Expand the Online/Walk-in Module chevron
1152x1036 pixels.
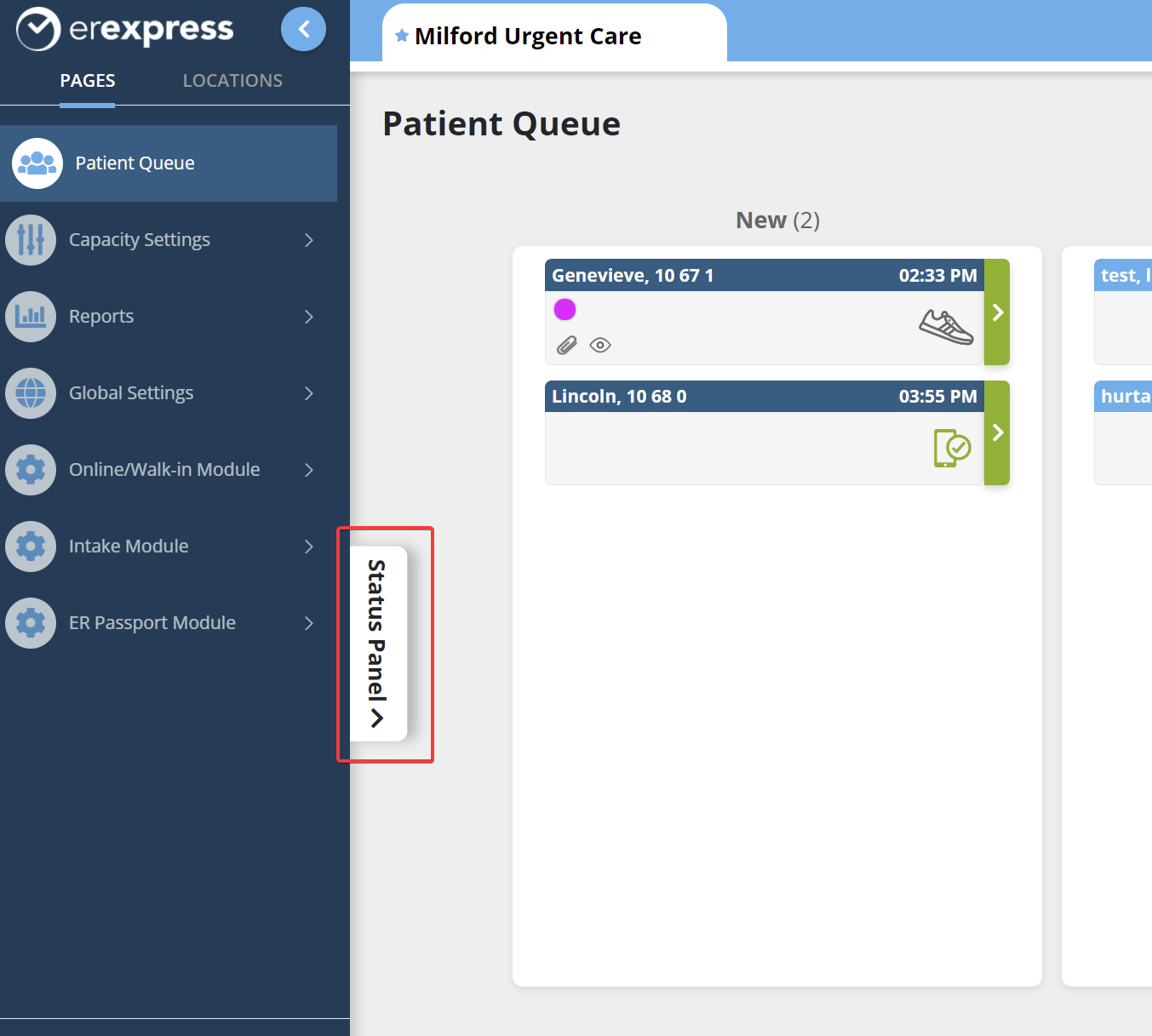[309, 470]
